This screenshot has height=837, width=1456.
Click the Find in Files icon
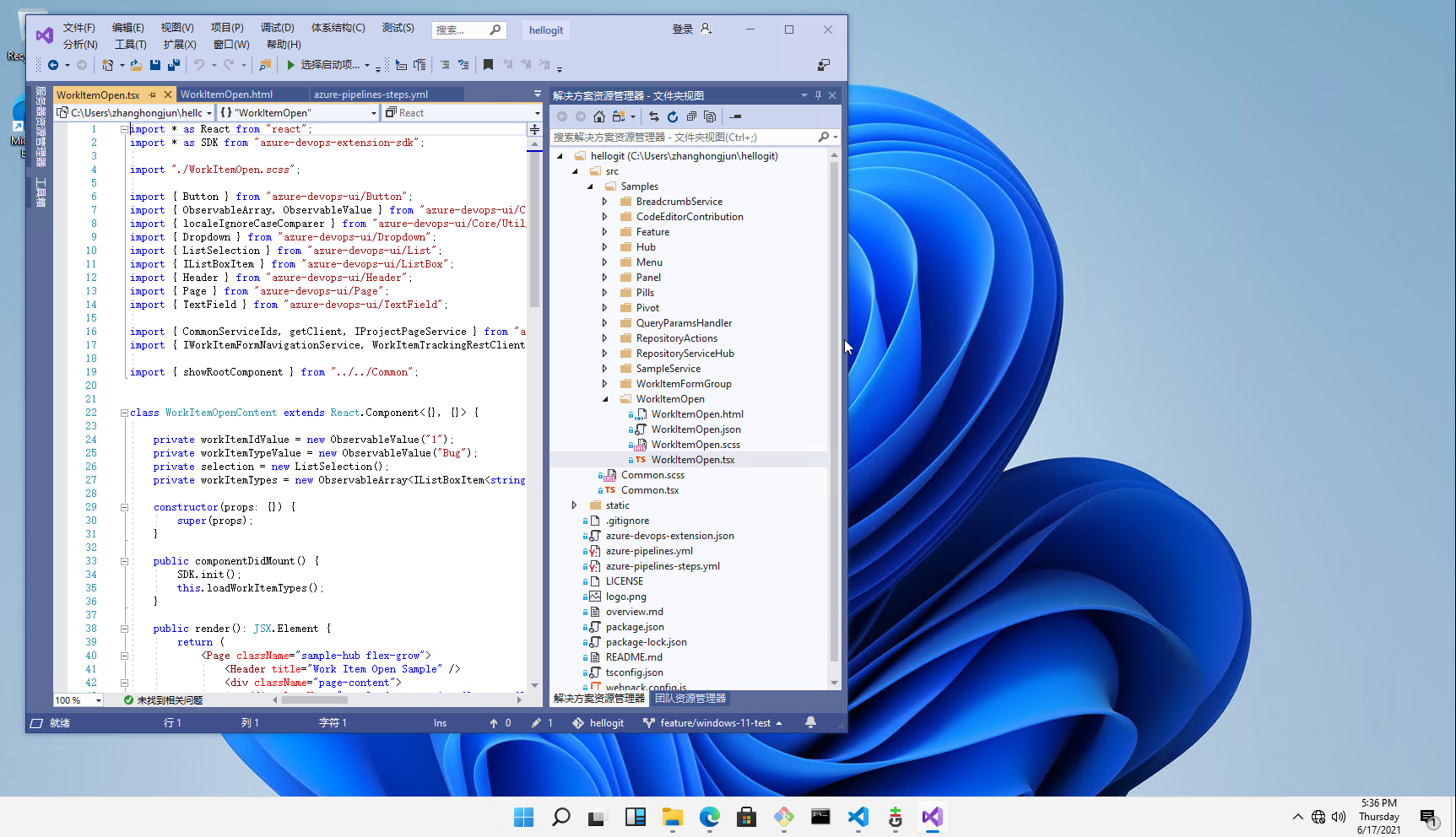pos(265,65)
